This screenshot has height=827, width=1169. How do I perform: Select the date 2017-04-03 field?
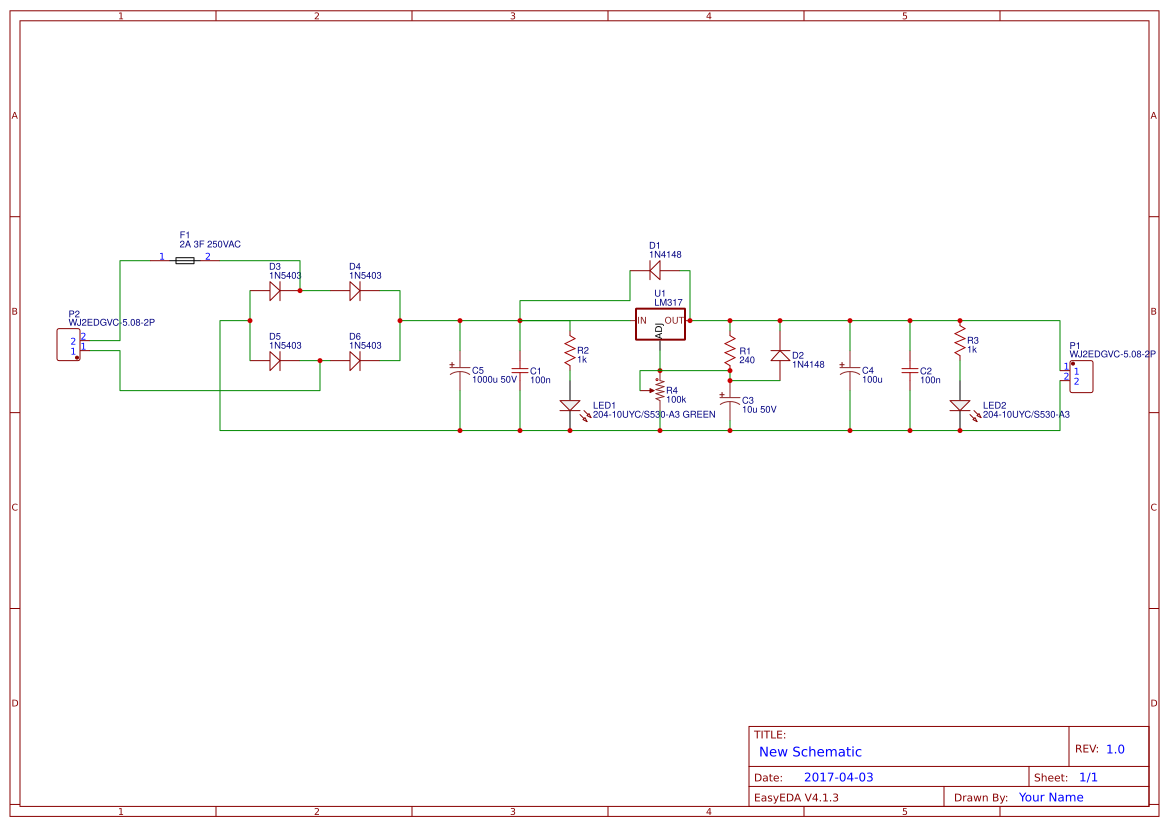[838, 777]
